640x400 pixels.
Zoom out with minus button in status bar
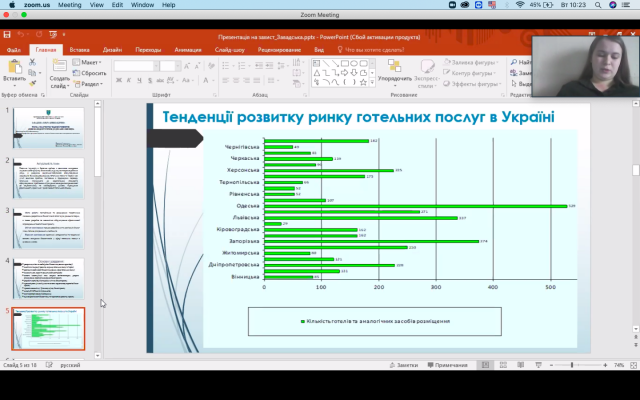(551, 365)
